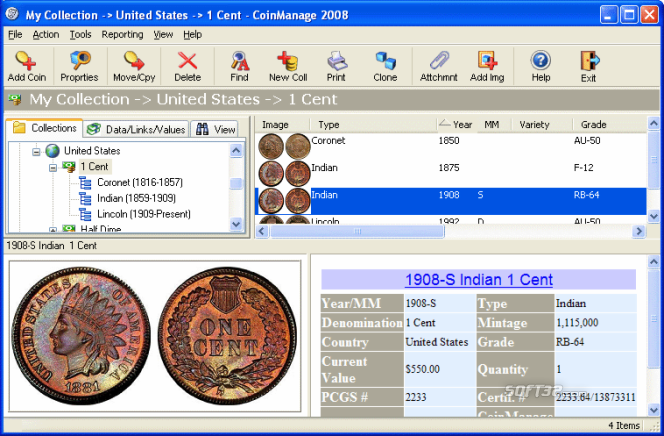The width and height of the screenshot is (664, 436).
Task: Click the Variety column header
Action: [540, 124]
